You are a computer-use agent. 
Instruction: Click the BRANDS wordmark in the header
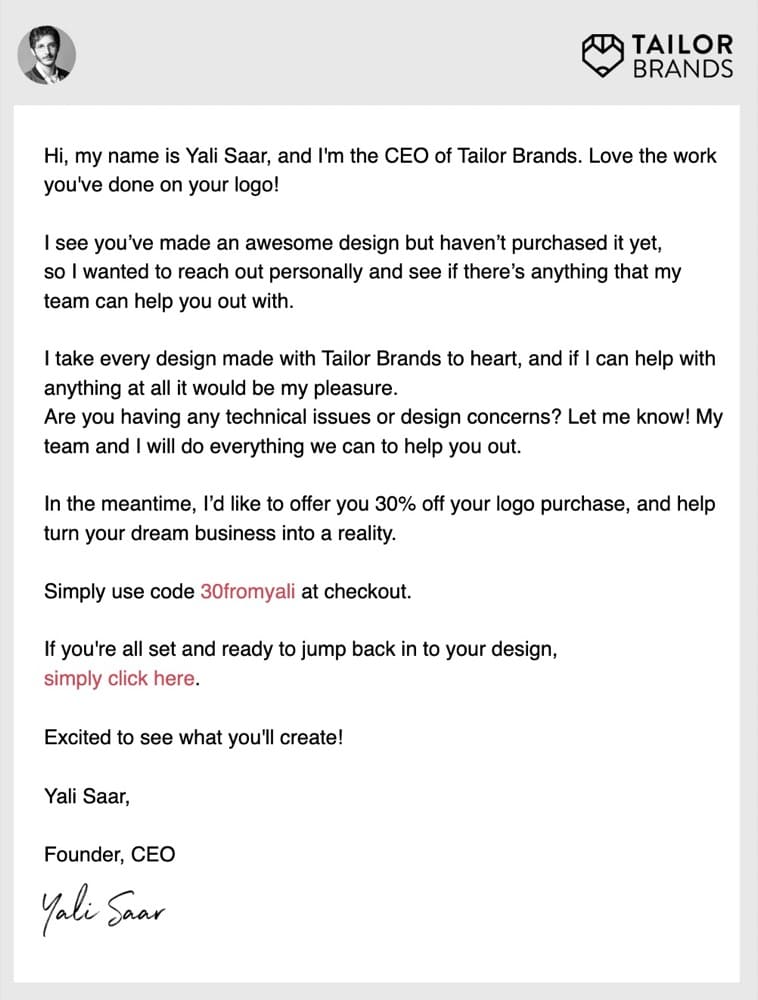click(x=681, y=69)
